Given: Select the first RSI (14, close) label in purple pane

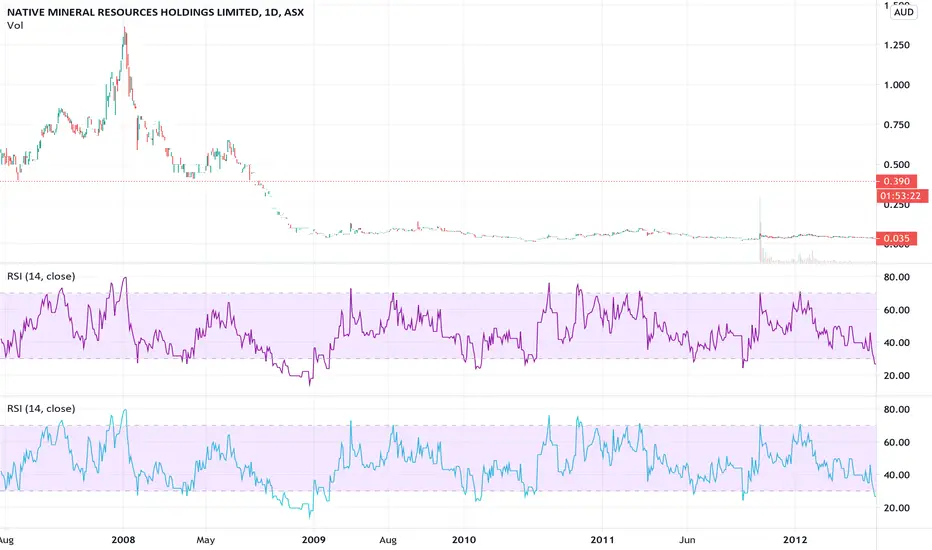Looking at the screenshot, I should (x=41, y=276).
